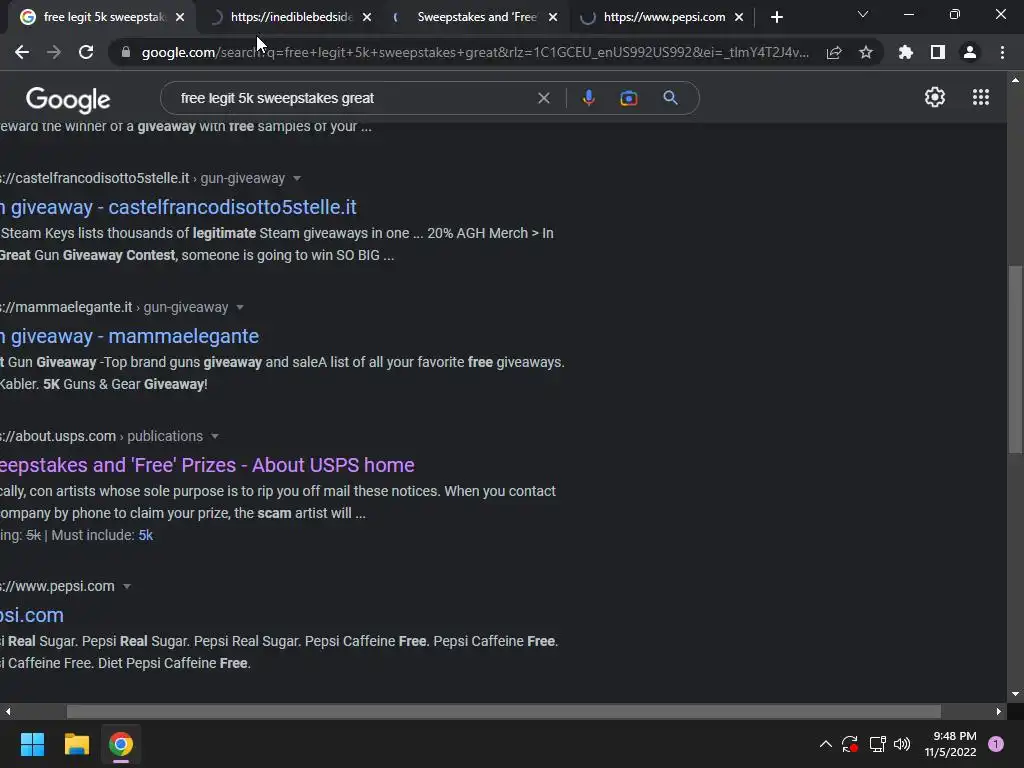The height and width of the screenshot is (768, 1024).
Task: Click the browser forward arrow
Action: (x=54, y=52)
